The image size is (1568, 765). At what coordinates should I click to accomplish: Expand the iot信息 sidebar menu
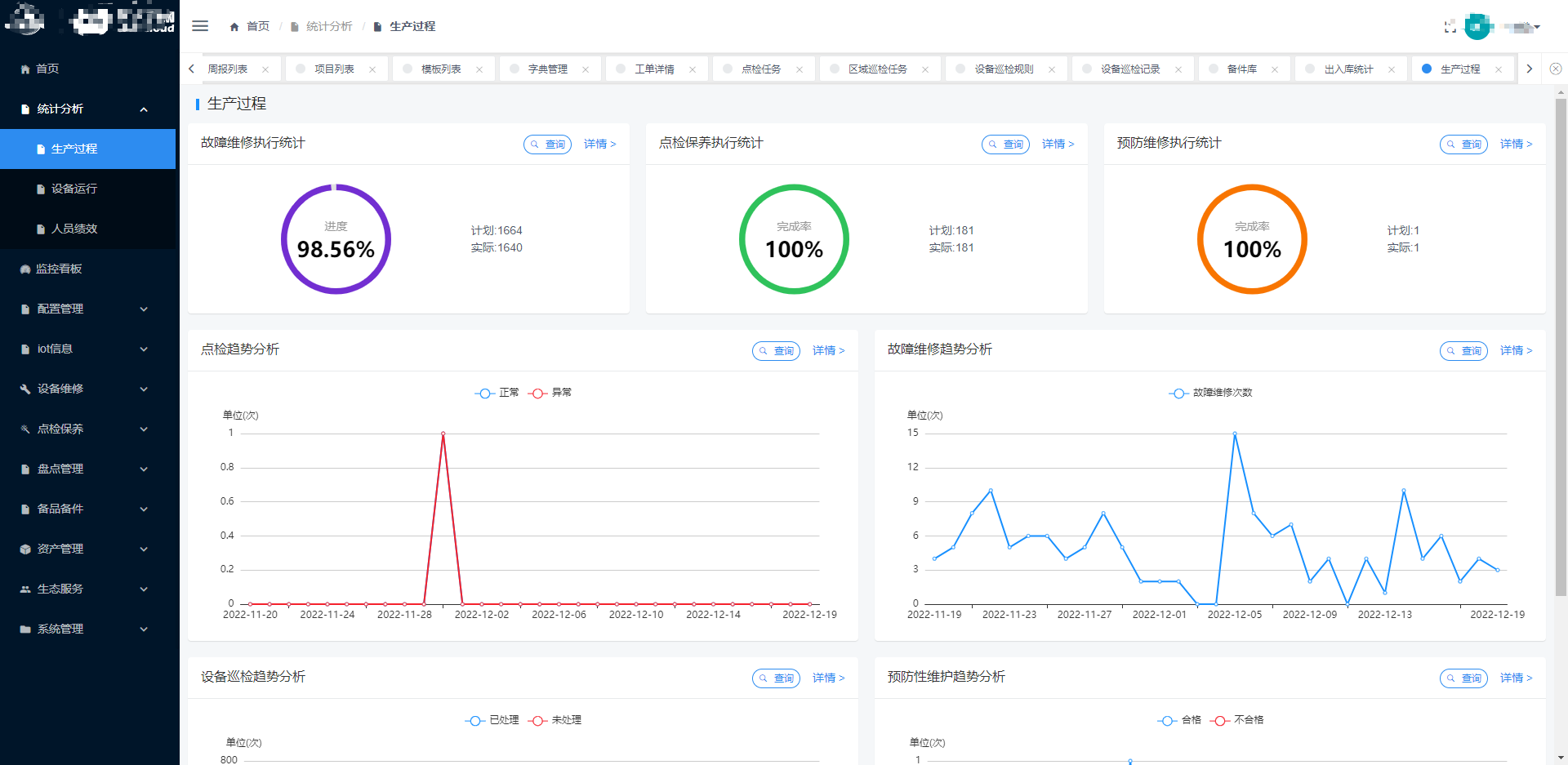pos(88,349)
